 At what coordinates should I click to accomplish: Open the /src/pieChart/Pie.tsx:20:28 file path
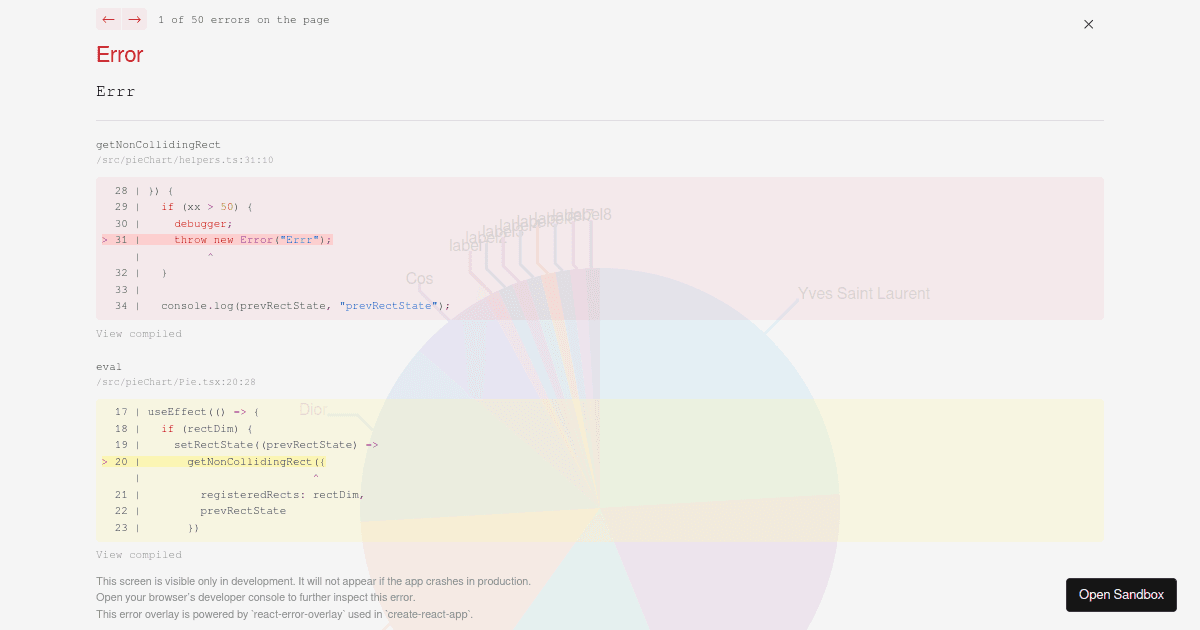click(175, 381)
